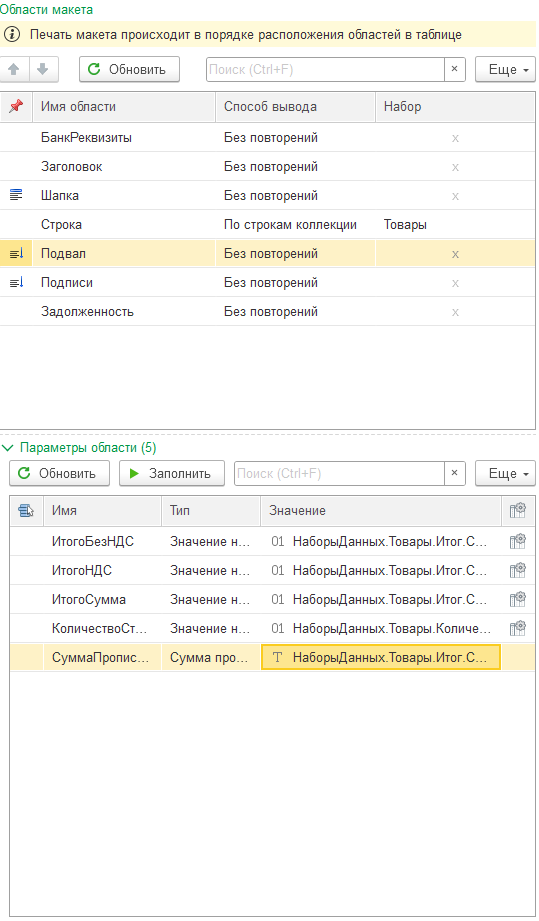
Task: Open settings icon for ИтогоНДС parameter
Action: tap(517, 570)
